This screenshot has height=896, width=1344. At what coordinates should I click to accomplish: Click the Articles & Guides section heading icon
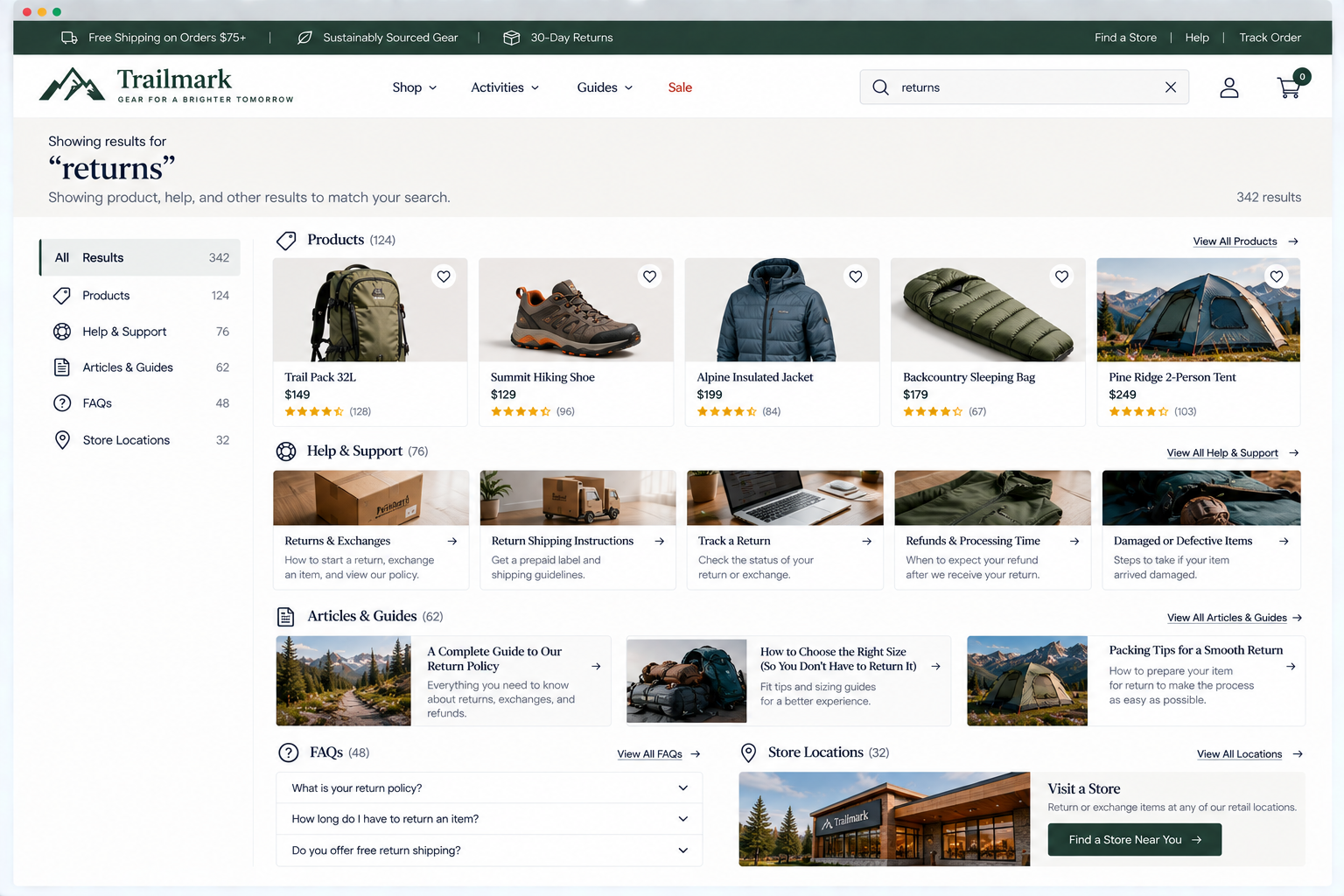(286, 617)
